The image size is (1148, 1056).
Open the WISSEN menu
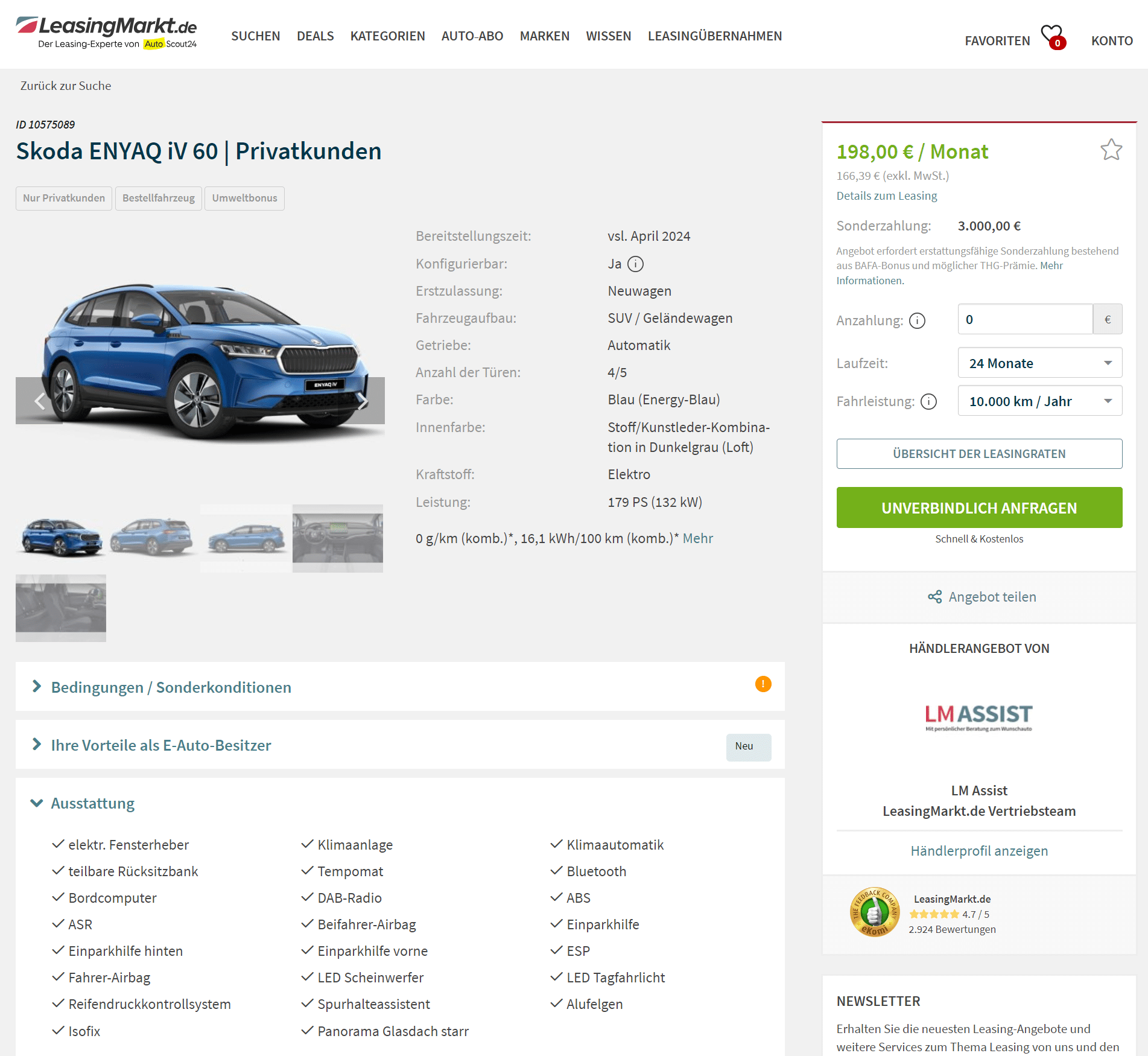tap(608, 36)
